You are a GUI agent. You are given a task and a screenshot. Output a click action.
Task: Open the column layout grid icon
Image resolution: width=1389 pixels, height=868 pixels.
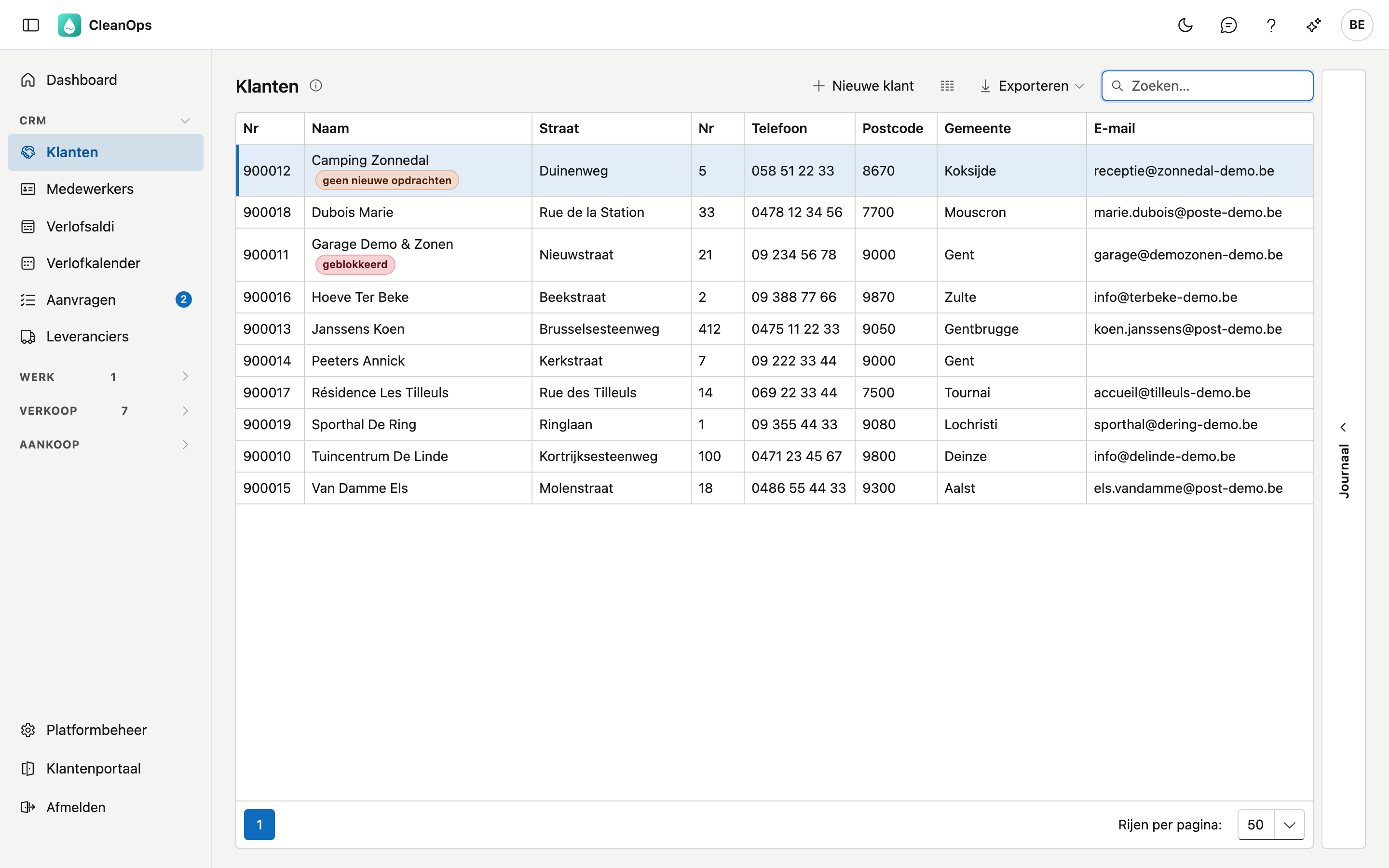tap(947, 85)
